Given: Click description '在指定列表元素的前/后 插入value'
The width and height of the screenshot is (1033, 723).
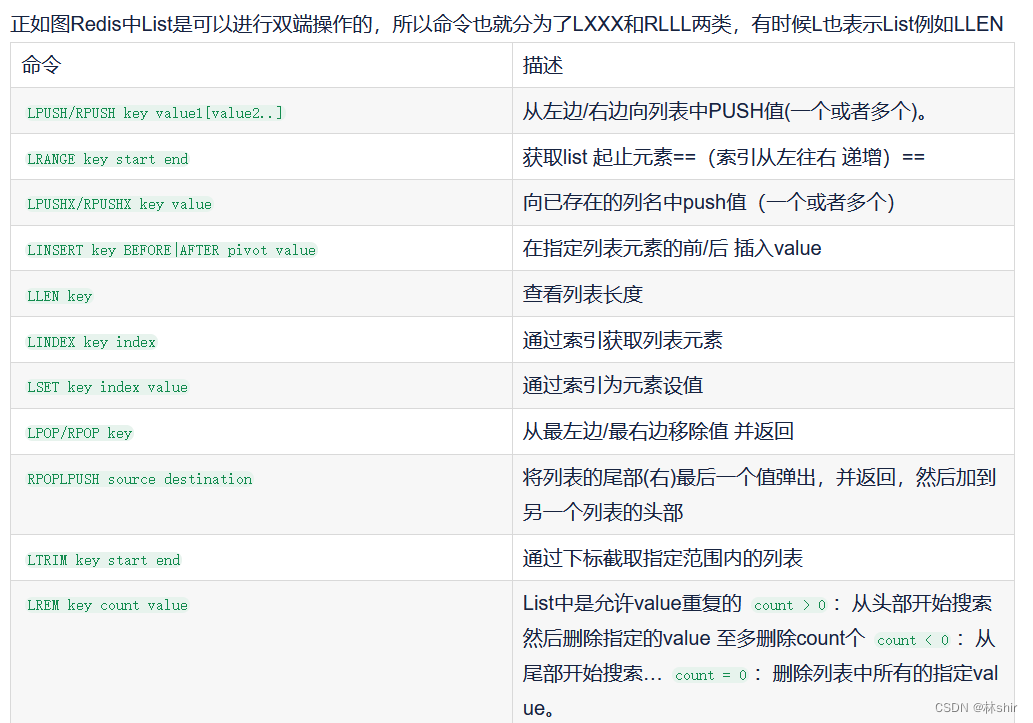Looking at the screenshot, I should click(672, 248).
